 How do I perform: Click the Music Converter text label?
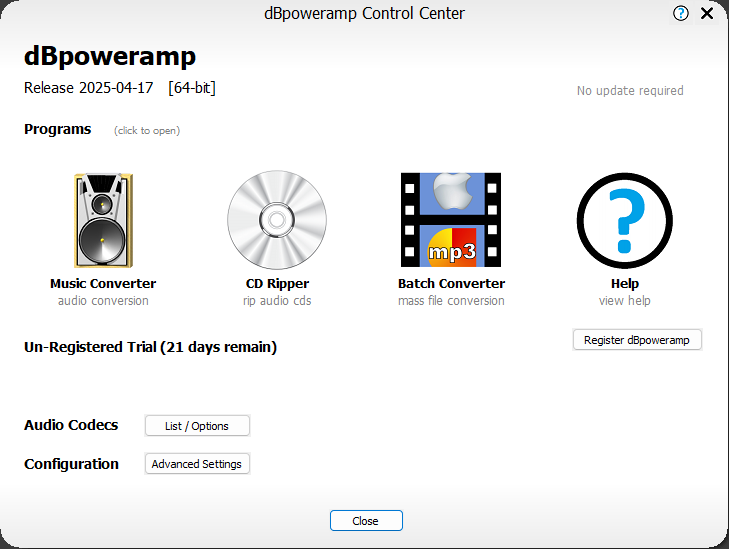103,284
